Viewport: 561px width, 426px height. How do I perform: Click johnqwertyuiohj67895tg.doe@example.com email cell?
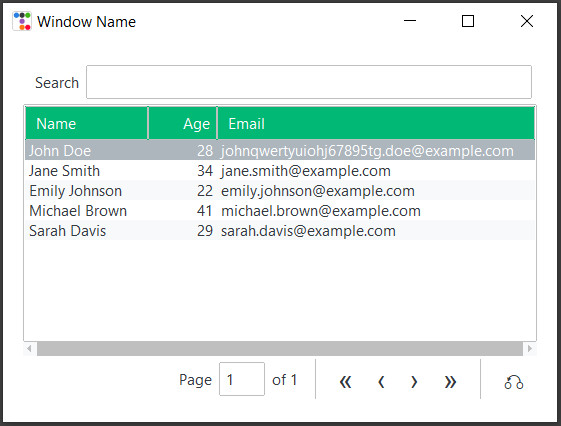(376, 151)
